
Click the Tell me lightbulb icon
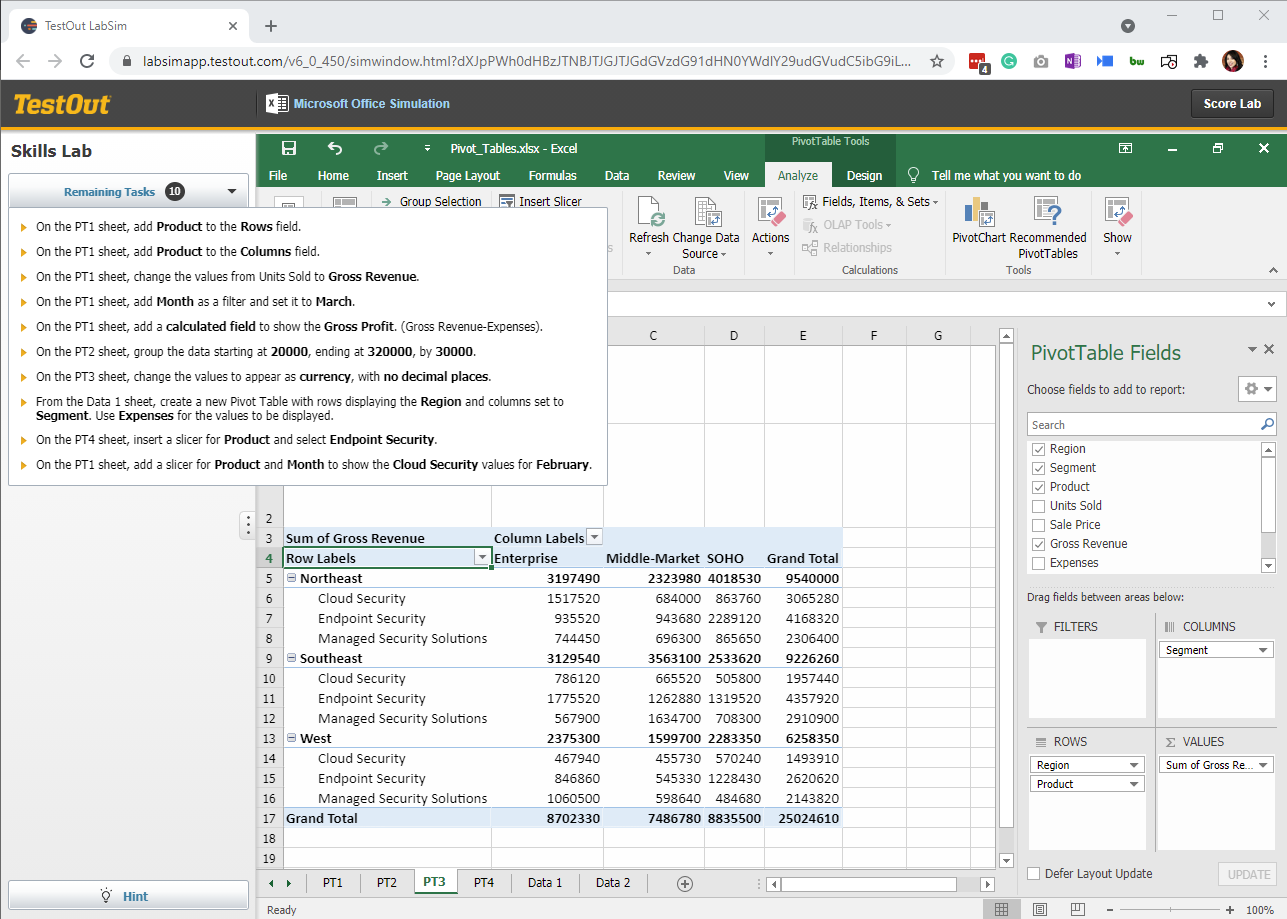tap(912, 175)
